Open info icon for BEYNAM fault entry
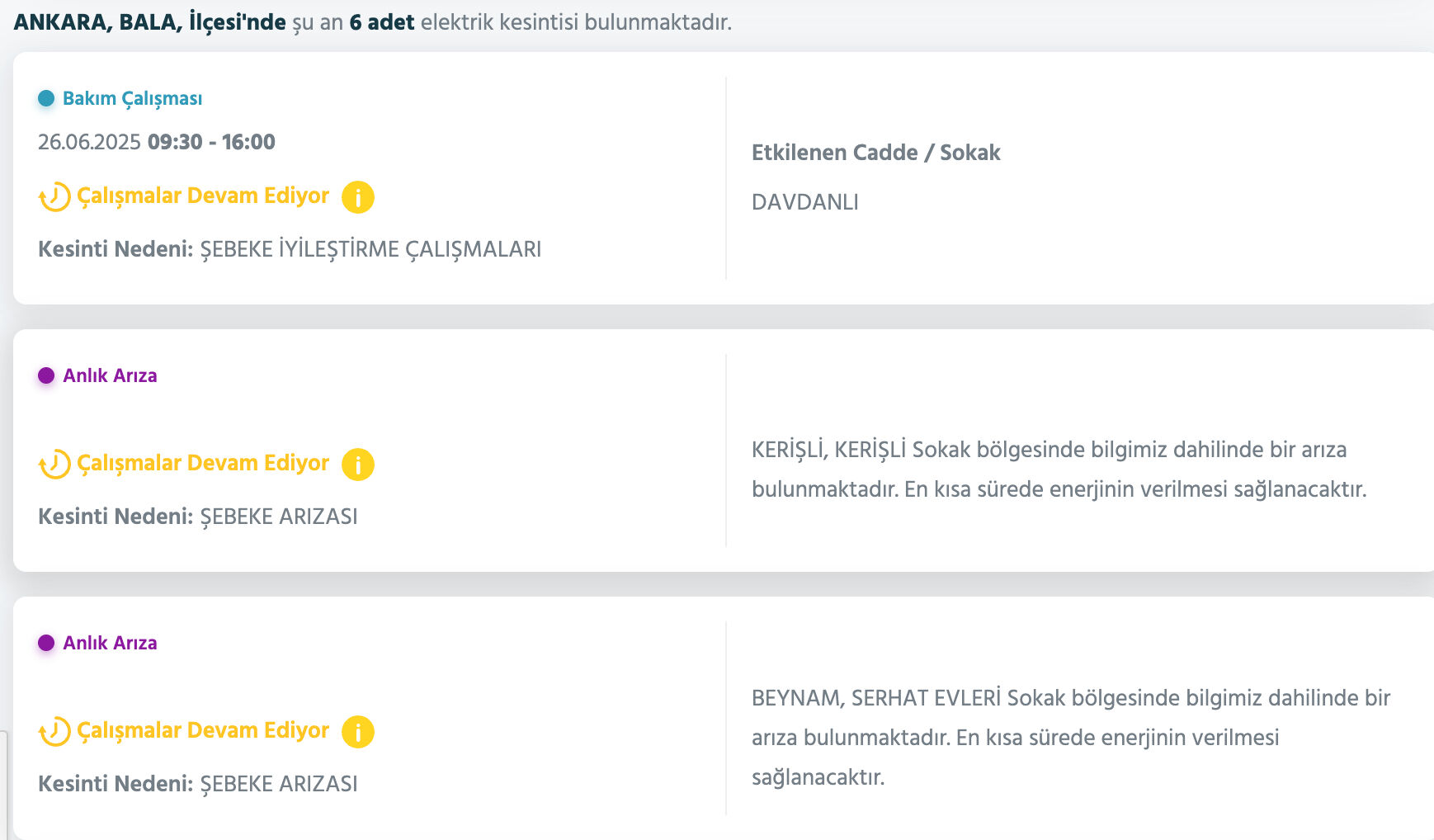 click(x=358, y=730)
